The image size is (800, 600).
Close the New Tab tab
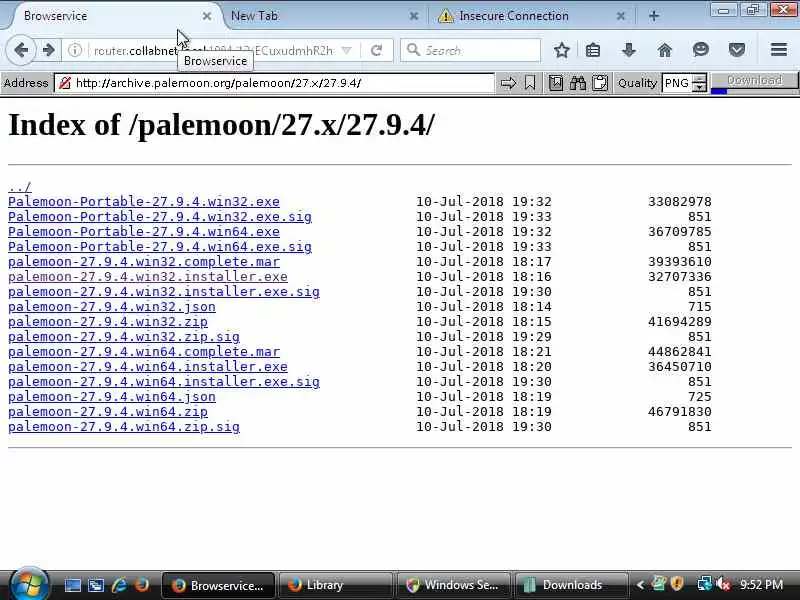[x=414, y=16]
